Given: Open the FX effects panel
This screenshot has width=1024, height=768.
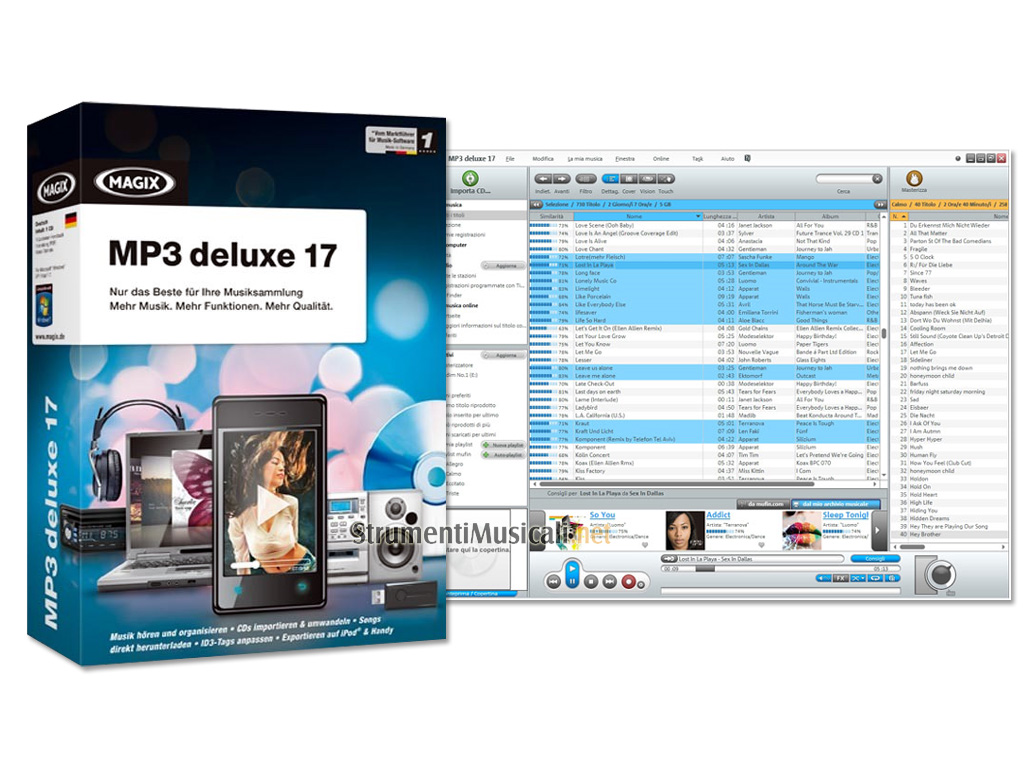Looking at the screenshot, I should [x=841, y=578].
